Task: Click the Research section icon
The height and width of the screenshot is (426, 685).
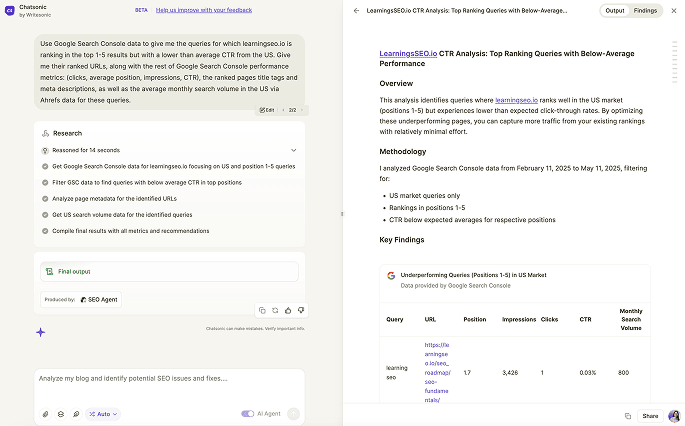Action: click(x=45, y=133)
